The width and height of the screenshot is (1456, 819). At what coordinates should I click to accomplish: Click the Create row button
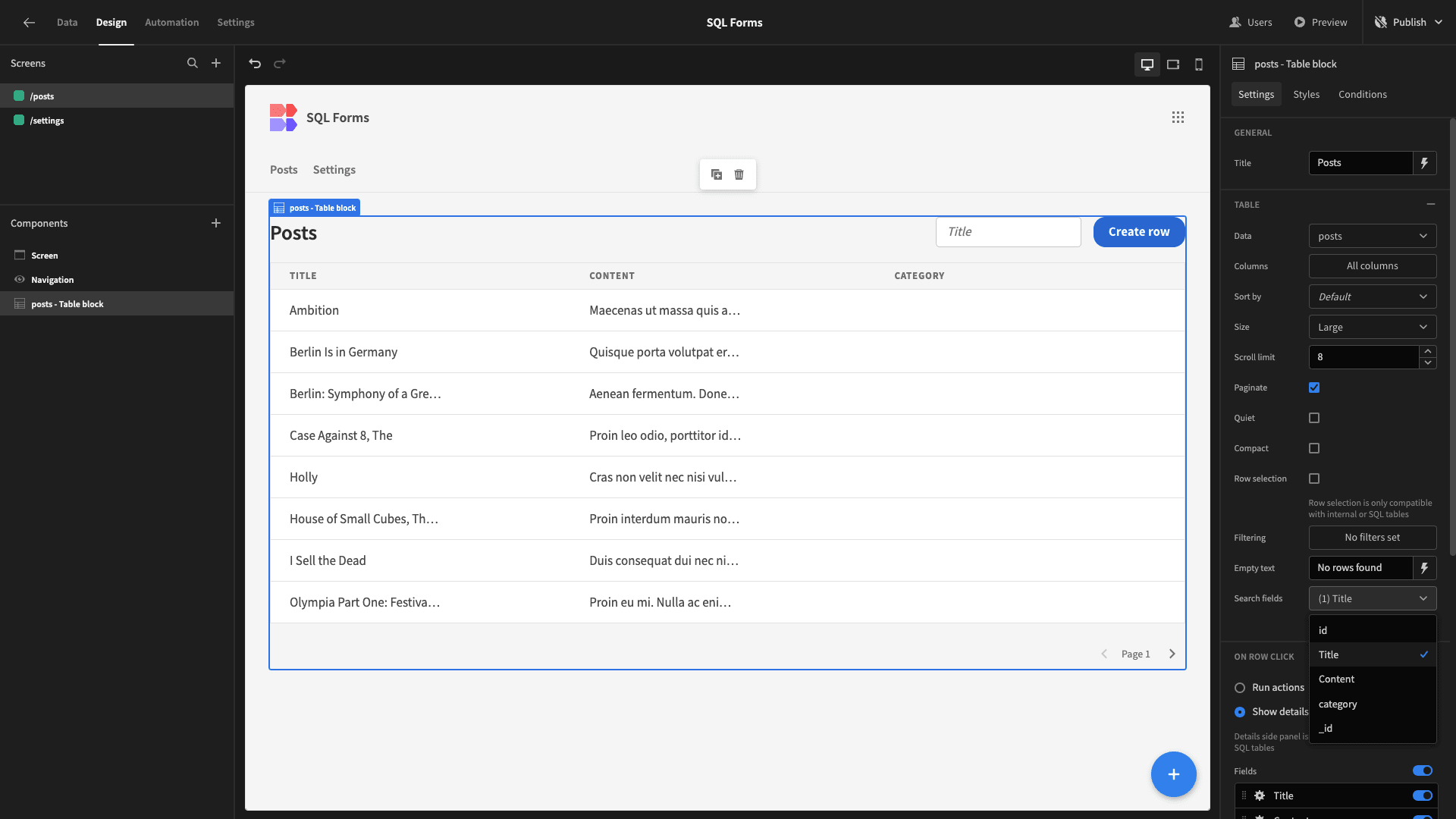coord(1138,232)
